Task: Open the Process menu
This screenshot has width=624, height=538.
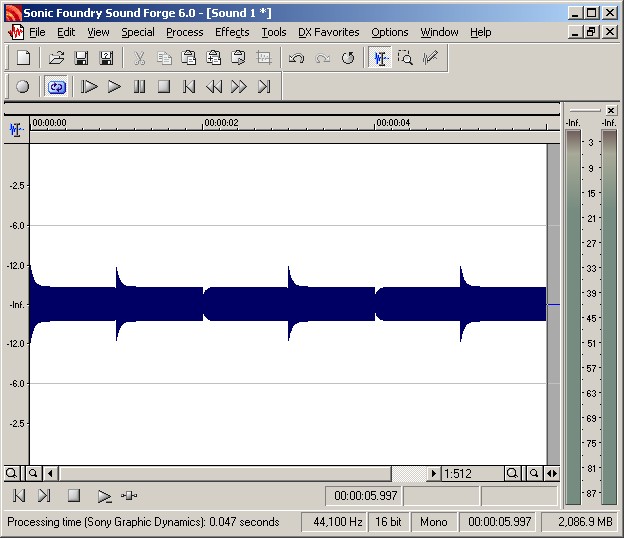Action: 185,32
